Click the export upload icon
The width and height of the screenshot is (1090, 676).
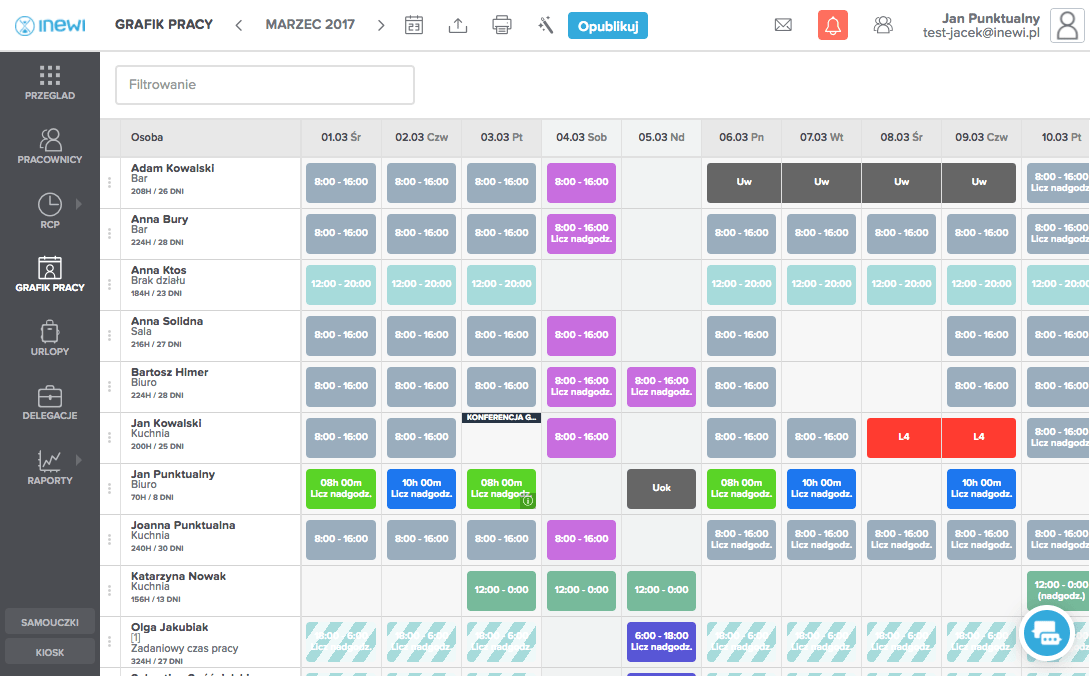pos(458,25)
